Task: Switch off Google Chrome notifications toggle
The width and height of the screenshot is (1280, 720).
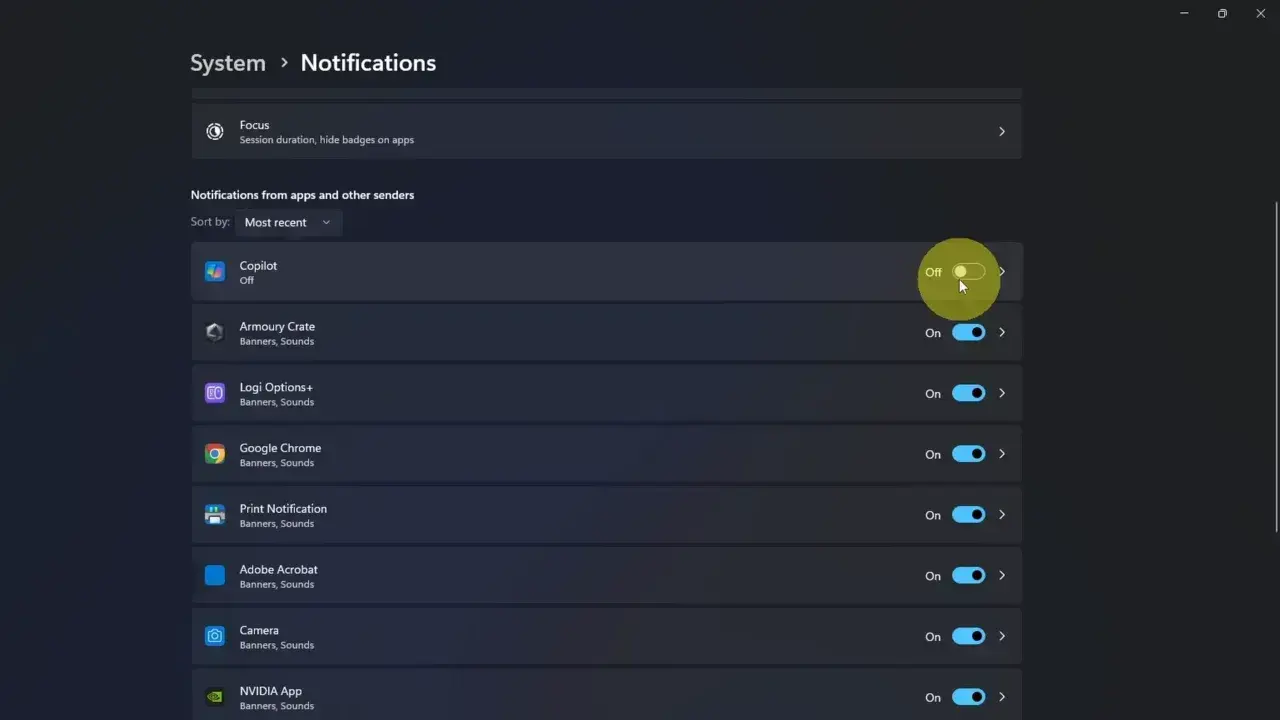Action: click(968, 454)
